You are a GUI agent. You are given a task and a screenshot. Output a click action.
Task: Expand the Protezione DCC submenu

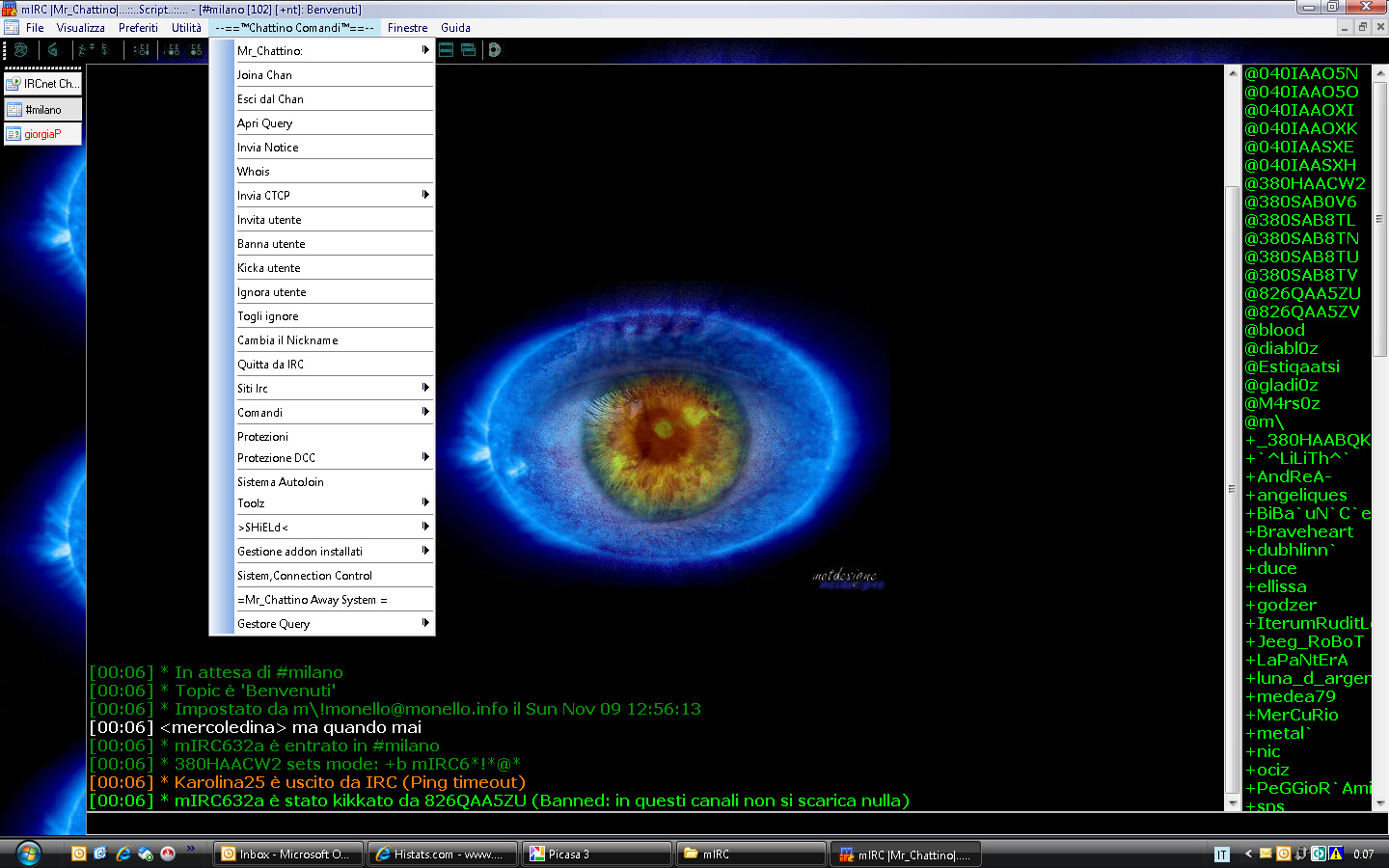424,457
